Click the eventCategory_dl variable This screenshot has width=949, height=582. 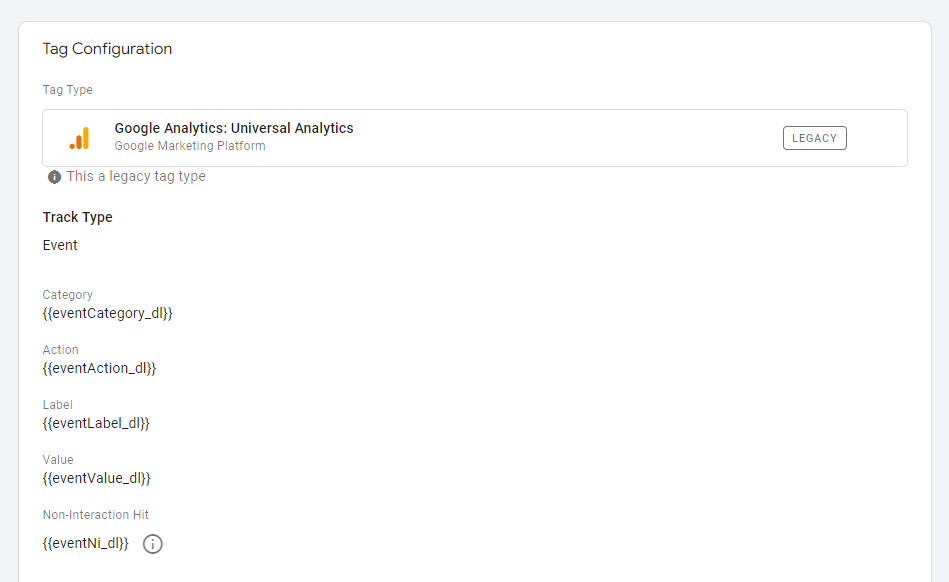tap(108, 313)
